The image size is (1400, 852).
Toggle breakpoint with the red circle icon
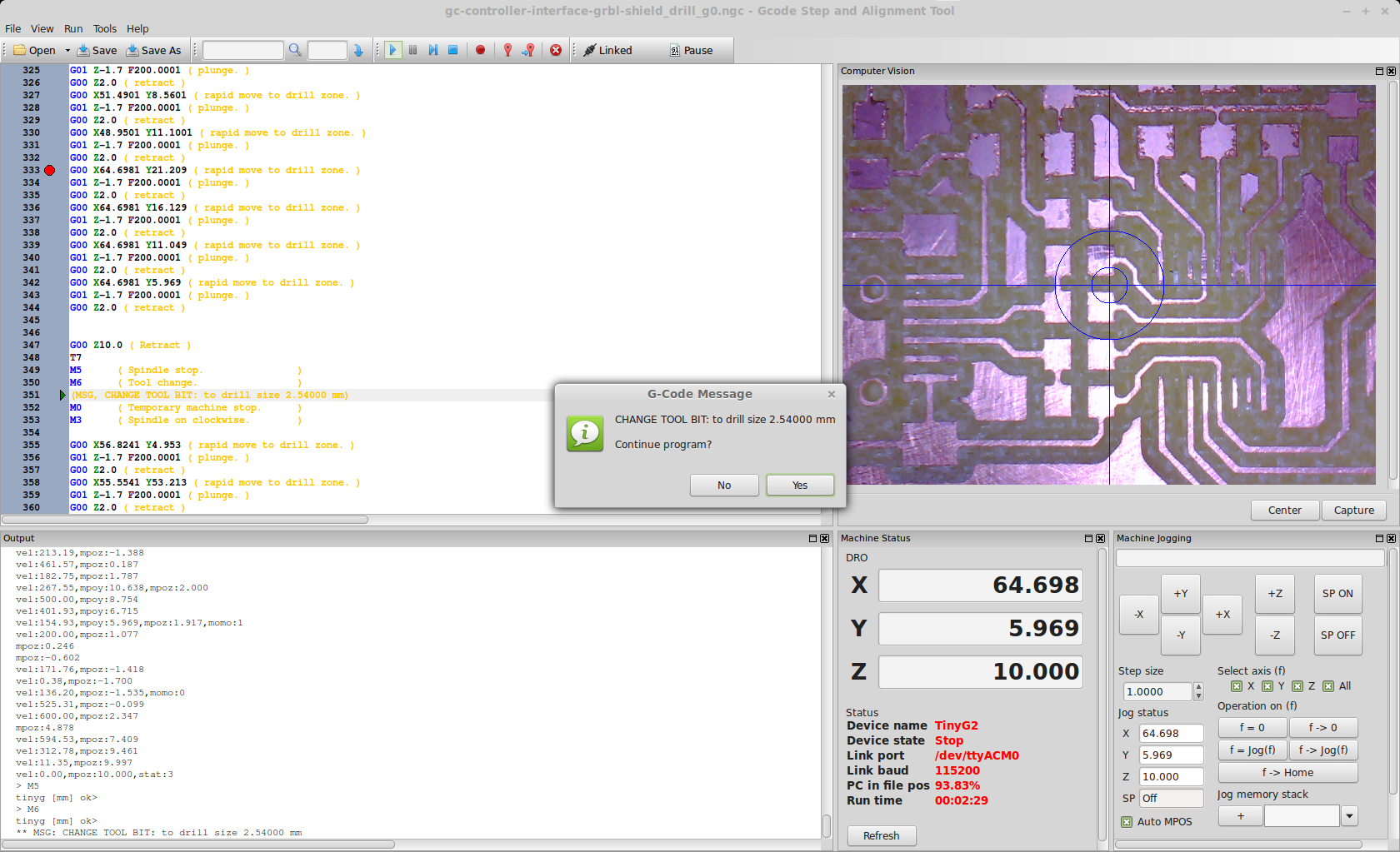point(480,51)
